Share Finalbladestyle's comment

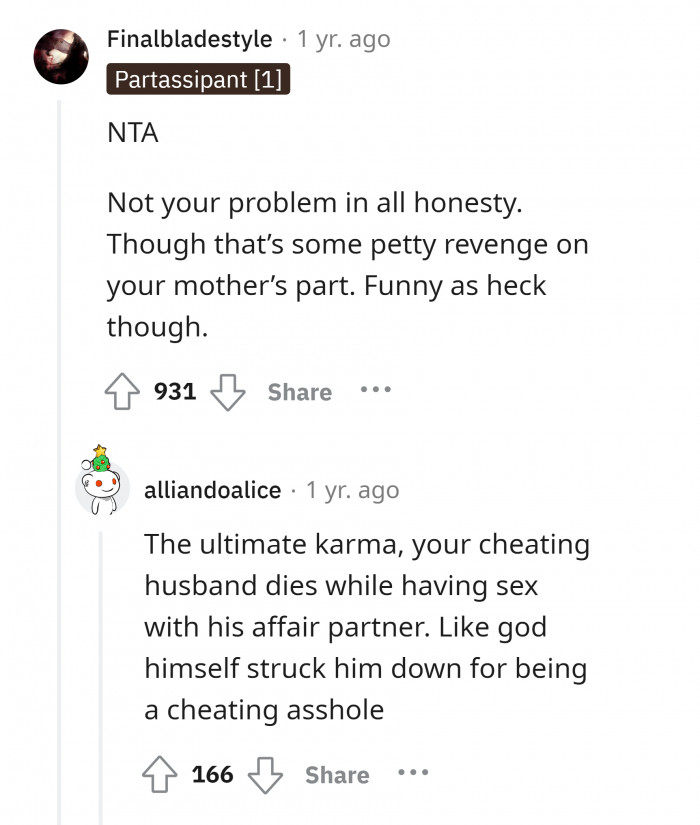point(298,392)
